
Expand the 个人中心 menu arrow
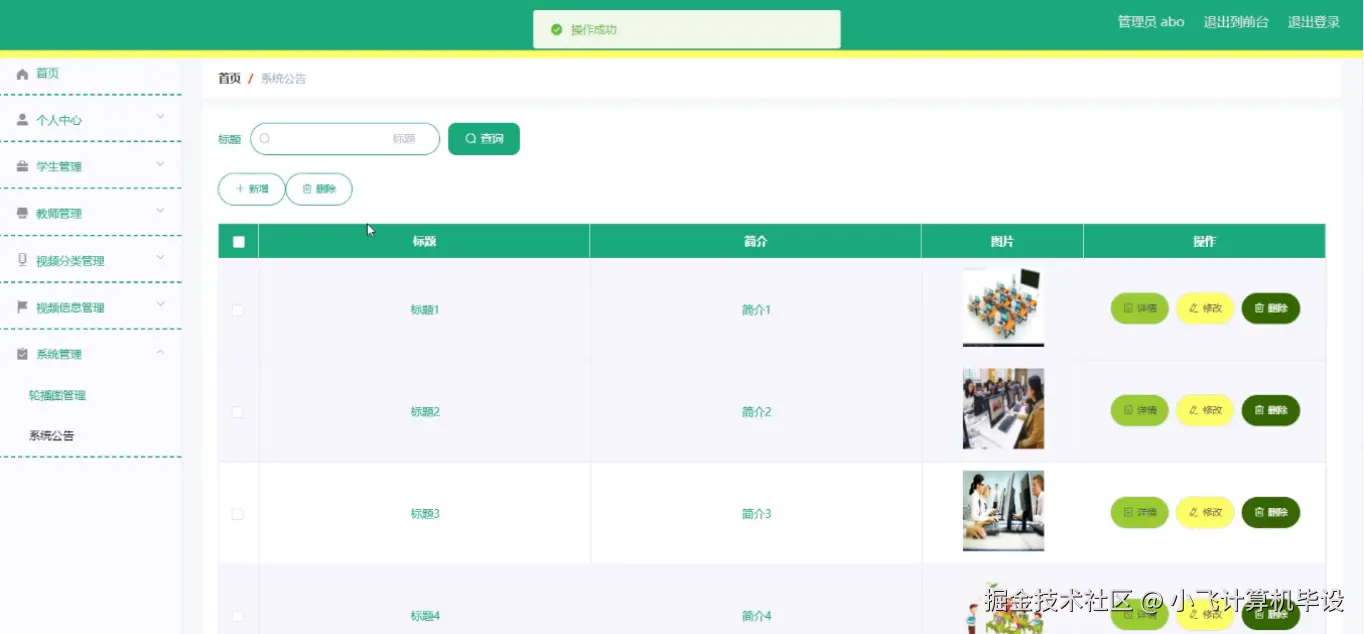click(160, 117)
